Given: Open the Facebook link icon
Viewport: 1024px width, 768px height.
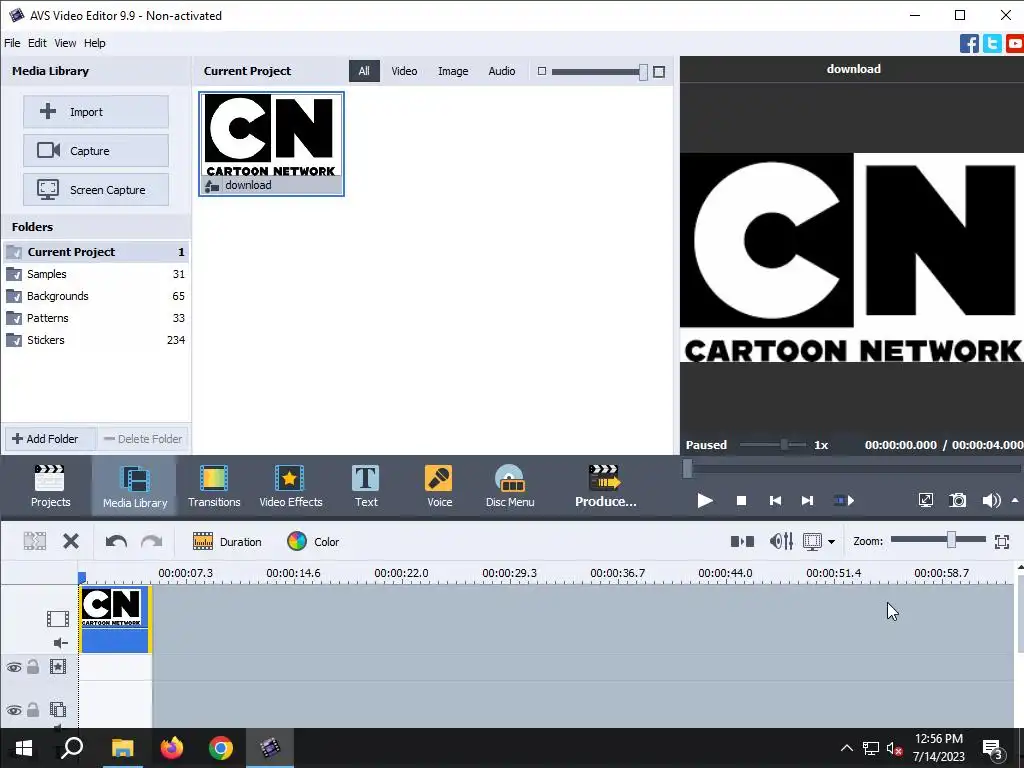Looking at the screenshot, I should click(x=969, y=44).
